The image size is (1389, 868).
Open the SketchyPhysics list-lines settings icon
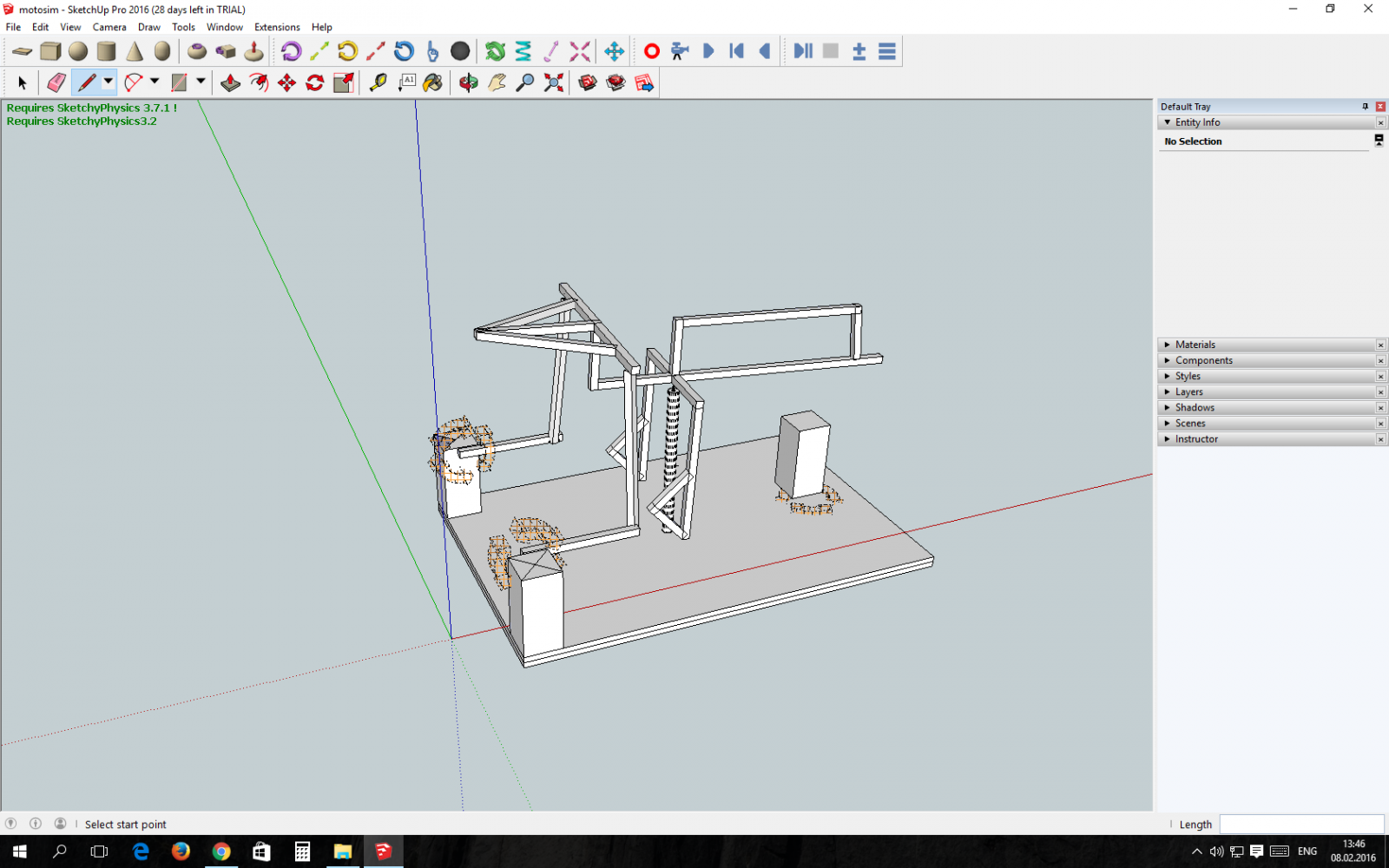click(886, 51)
